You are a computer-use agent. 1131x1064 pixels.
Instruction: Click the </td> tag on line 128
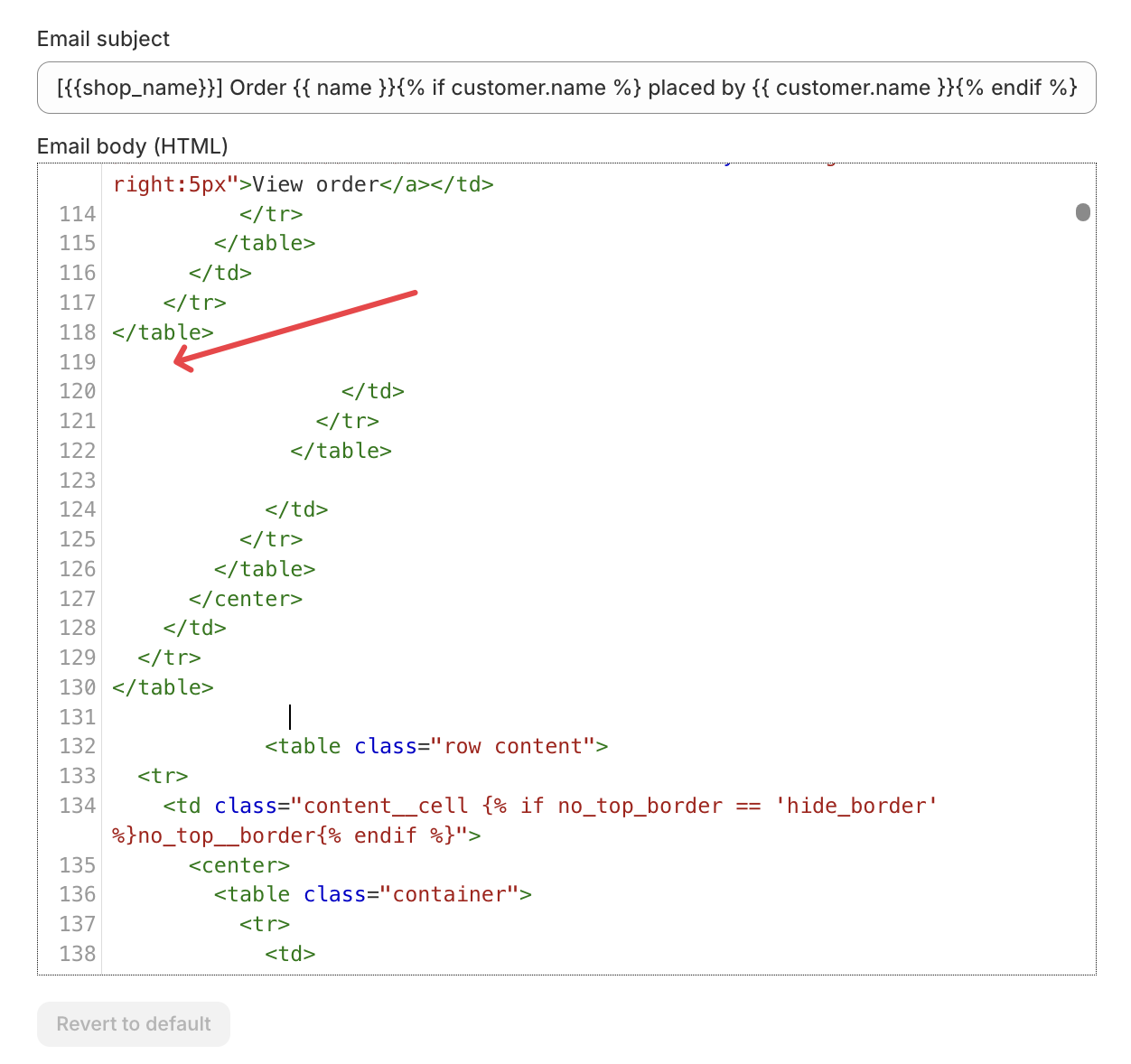click(x=195, y=628)
